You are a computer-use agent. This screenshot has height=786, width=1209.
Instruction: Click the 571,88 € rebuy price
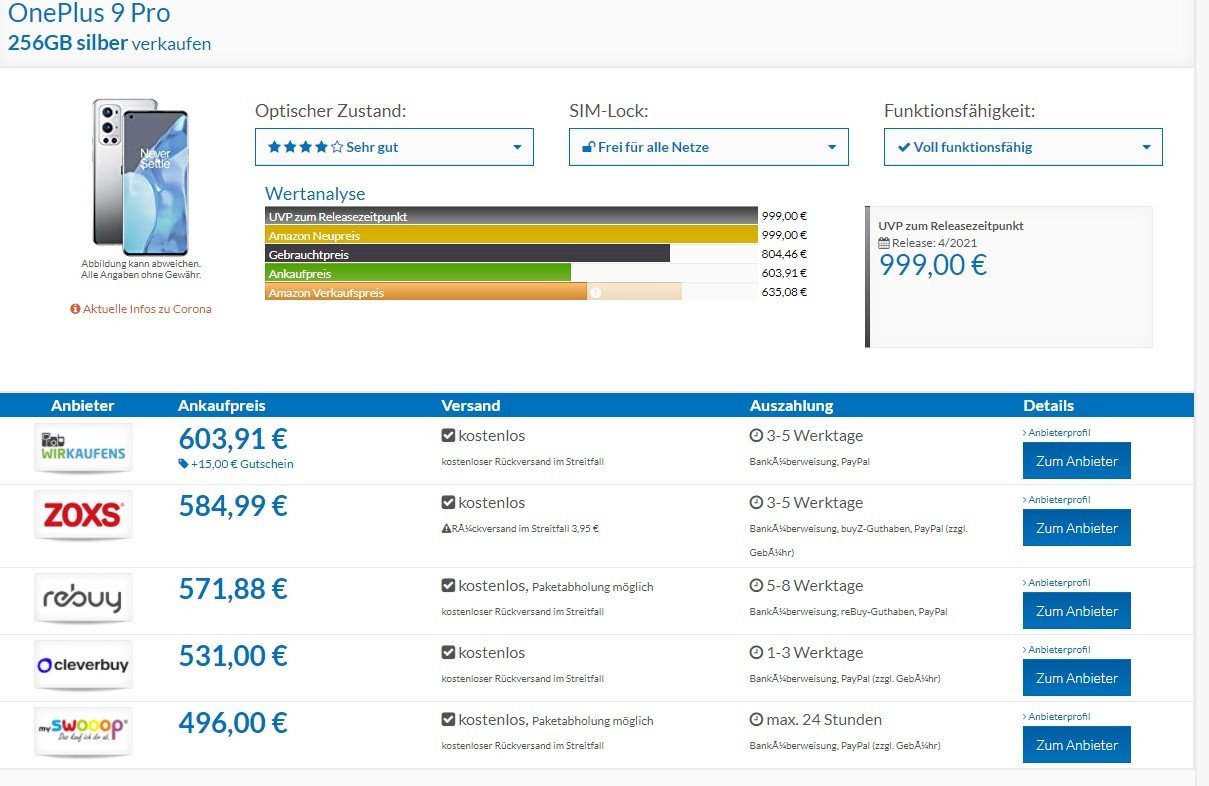(x=233, y=588)
